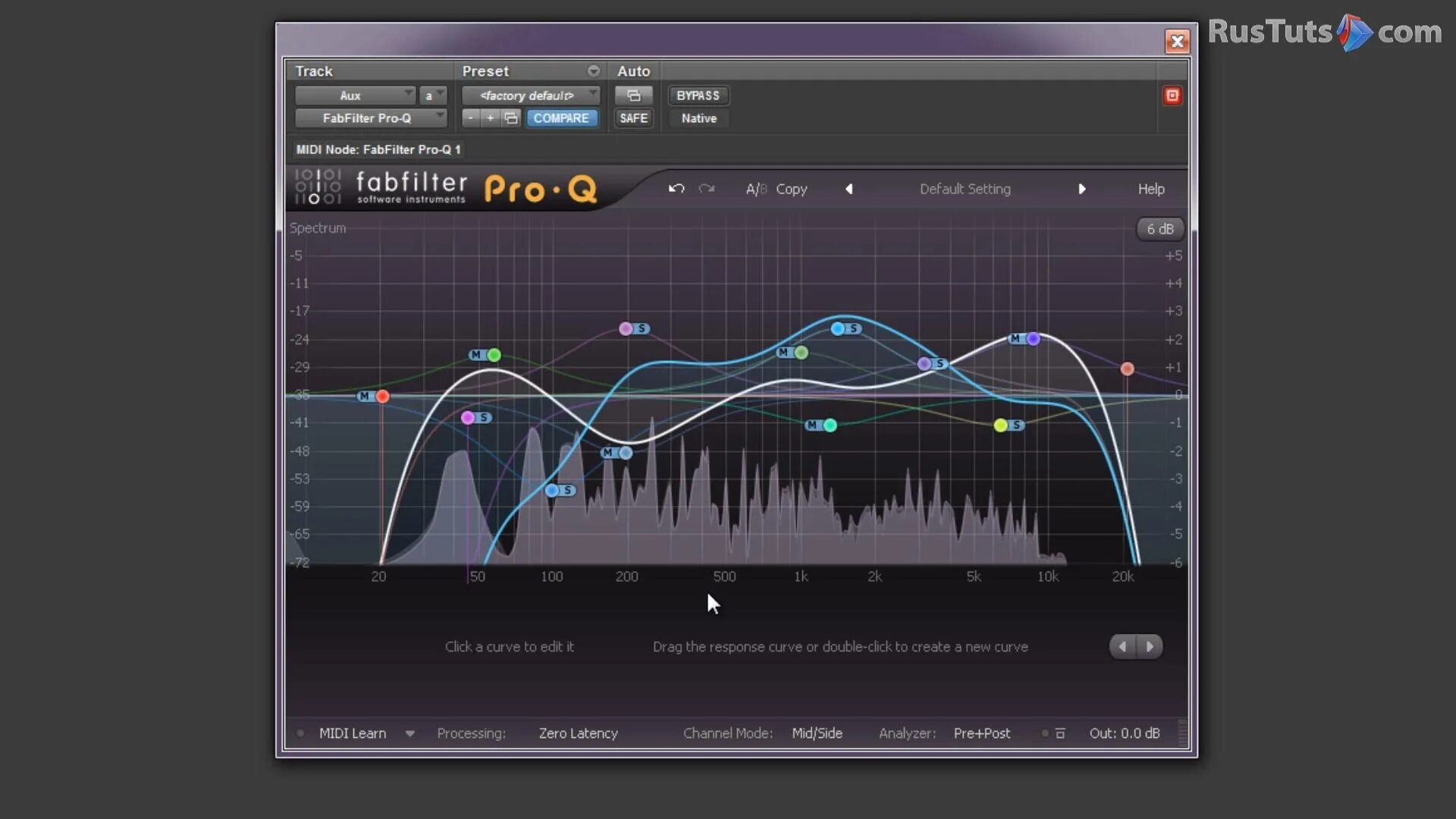Toggle the blue COMPARE button
Viewport: 1456px width, 819px height.
(561, 118)
